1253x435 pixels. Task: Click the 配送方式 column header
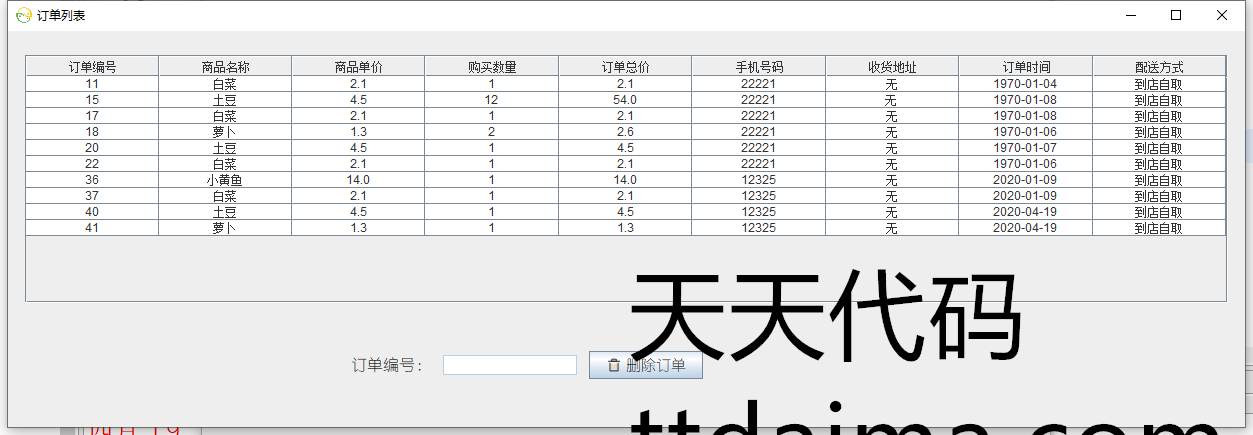tap(1159, 67)
